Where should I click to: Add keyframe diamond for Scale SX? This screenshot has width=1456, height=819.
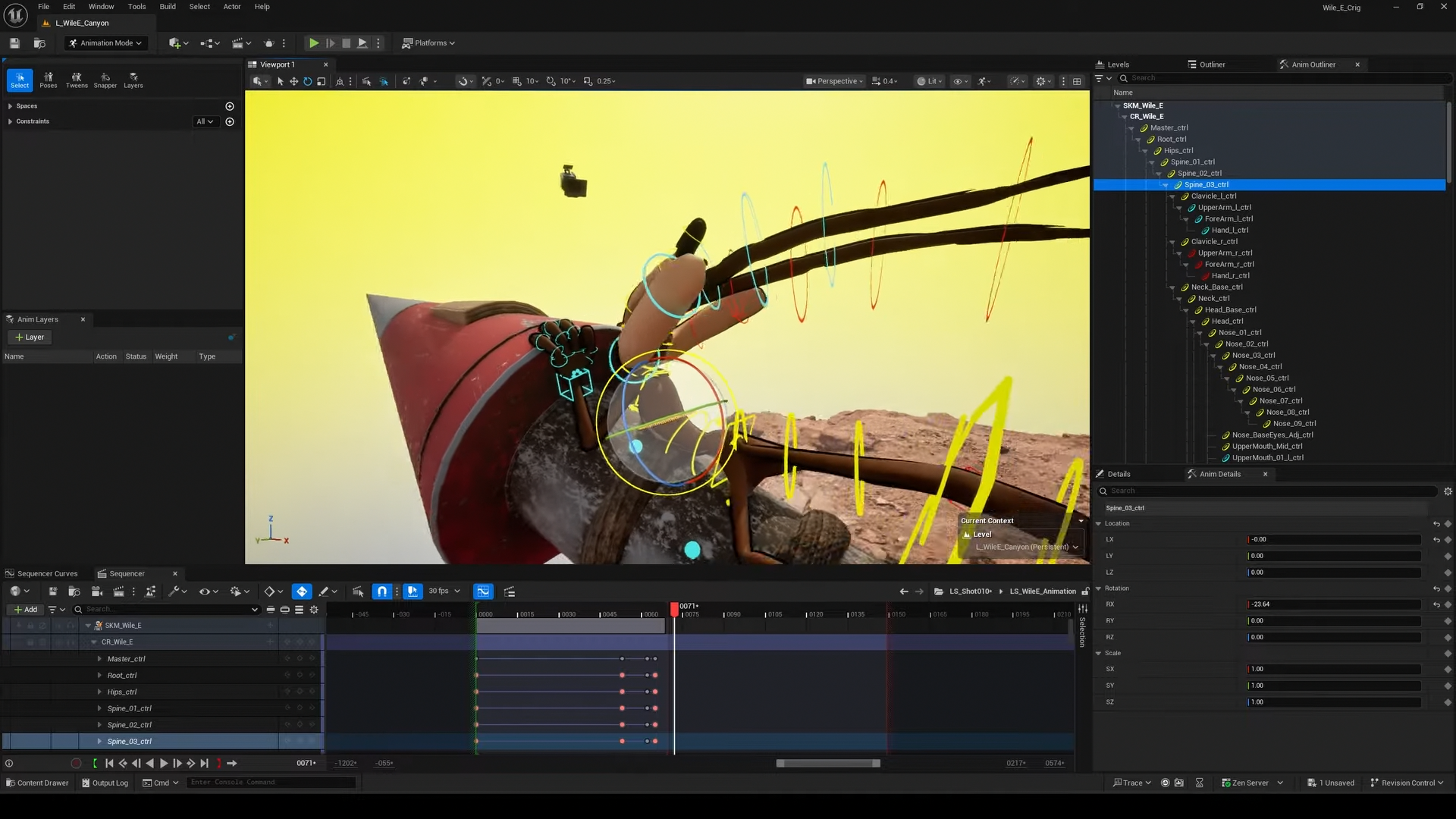[1448, 670]
